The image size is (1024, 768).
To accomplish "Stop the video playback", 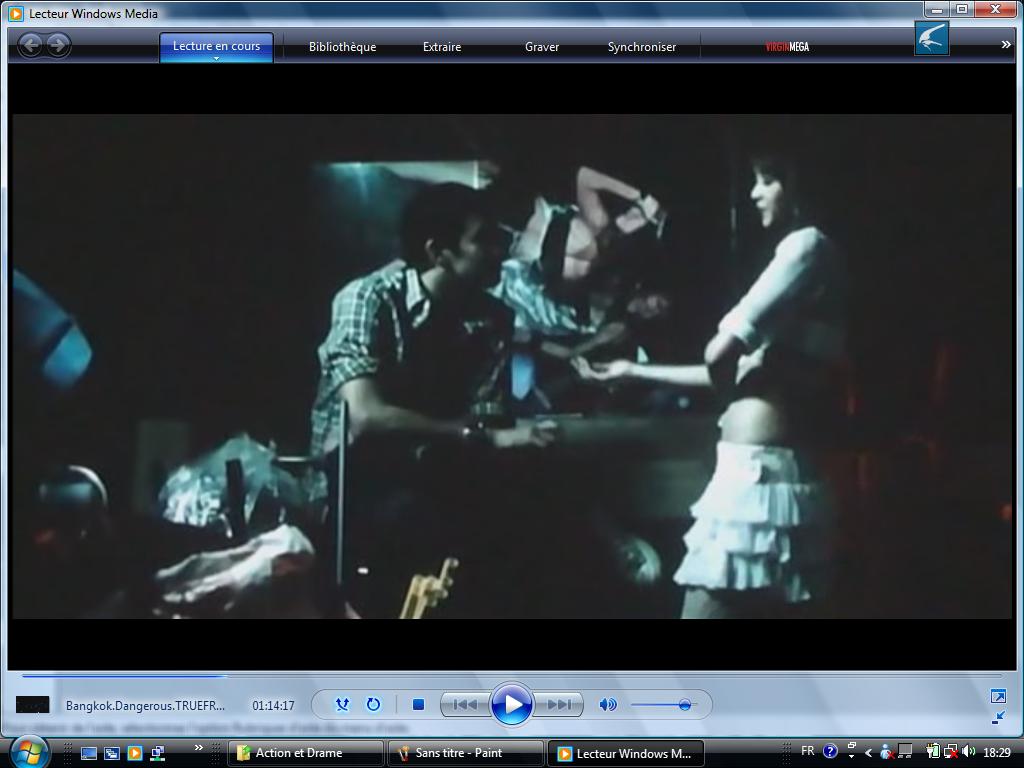I will point(419,704).
